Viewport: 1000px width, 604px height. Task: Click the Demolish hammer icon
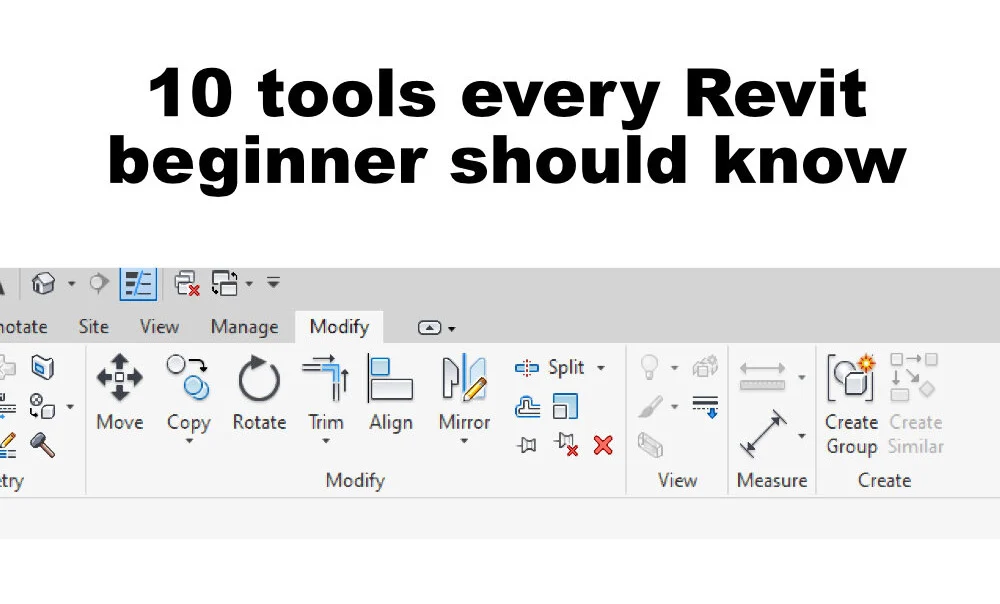click(43, 445)
